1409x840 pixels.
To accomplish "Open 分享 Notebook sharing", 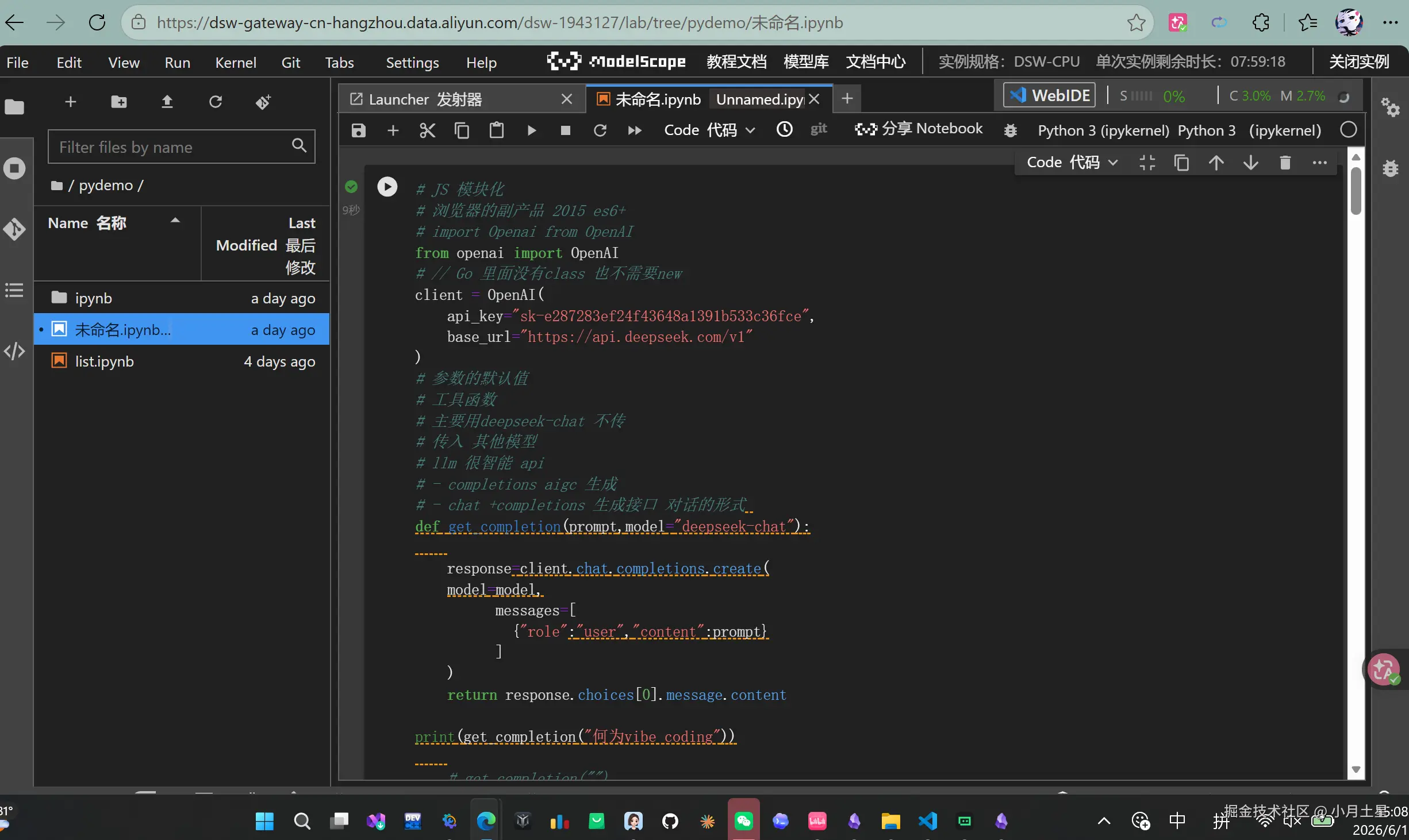I will click(919, 129).
